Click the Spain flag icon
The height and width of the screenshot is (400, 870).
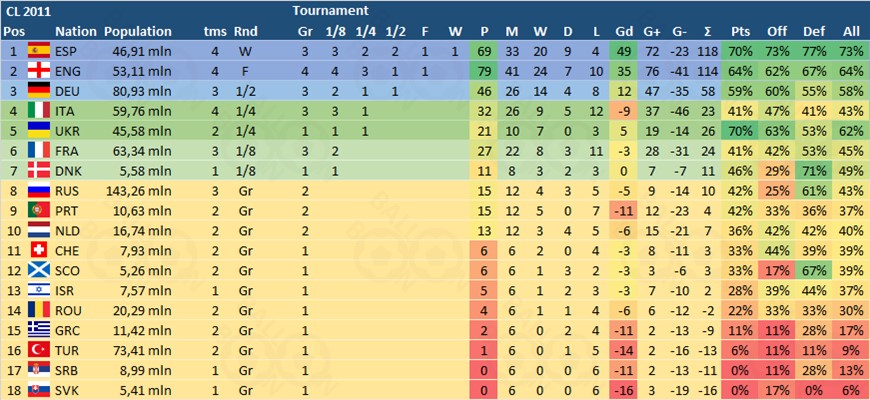tap(38, 52)
